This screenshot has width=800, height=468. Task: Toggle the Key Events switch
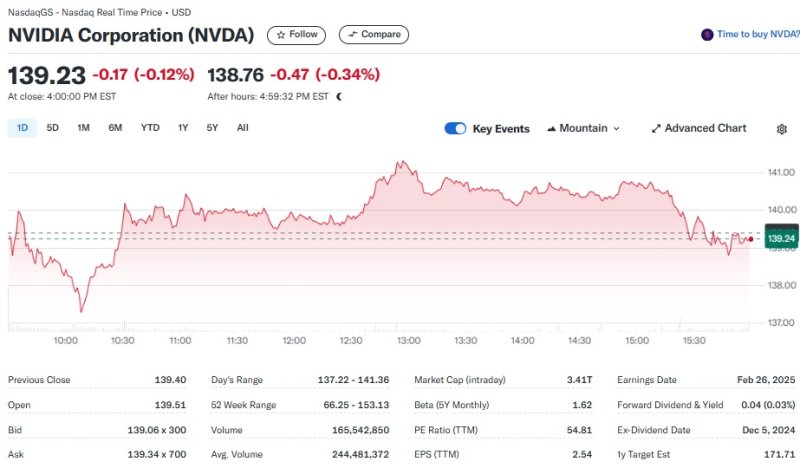coord(455,129)
